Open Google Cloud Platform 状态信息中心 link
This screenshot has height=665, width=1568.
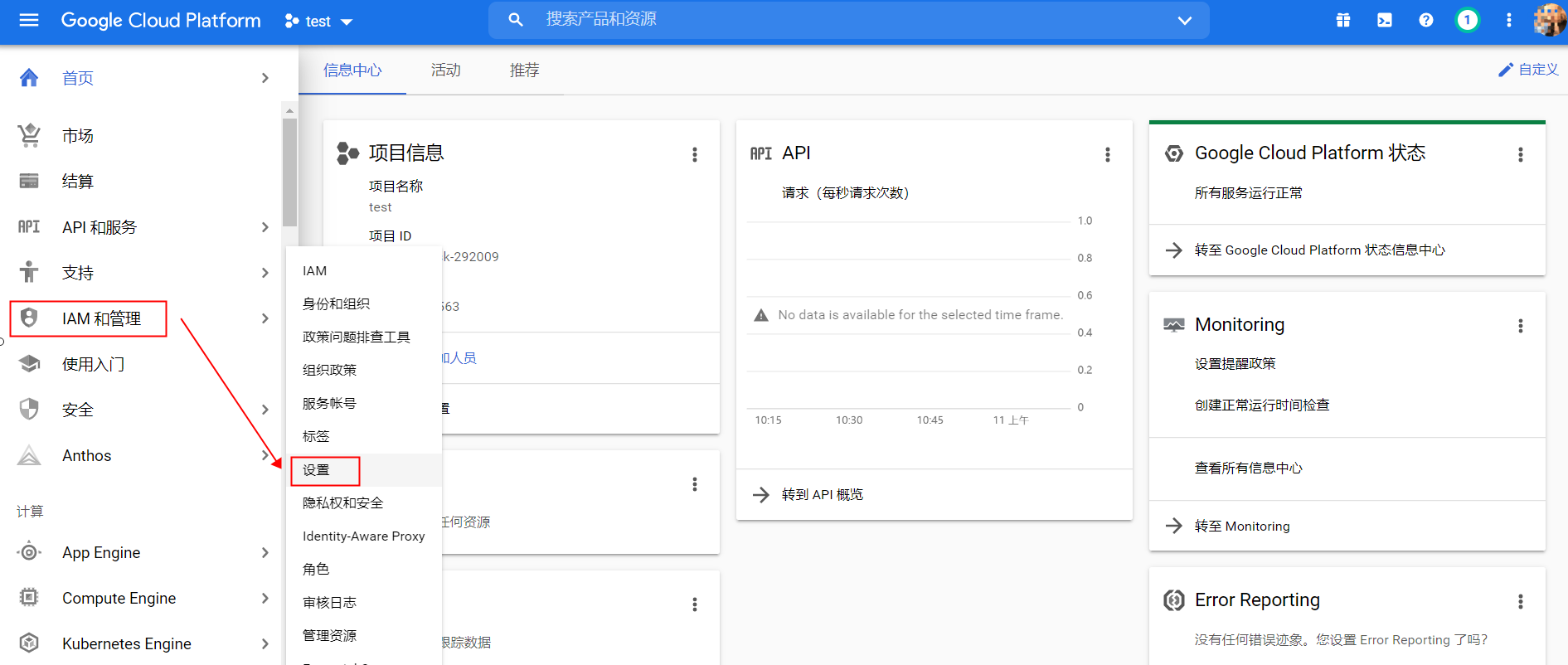1319,250
